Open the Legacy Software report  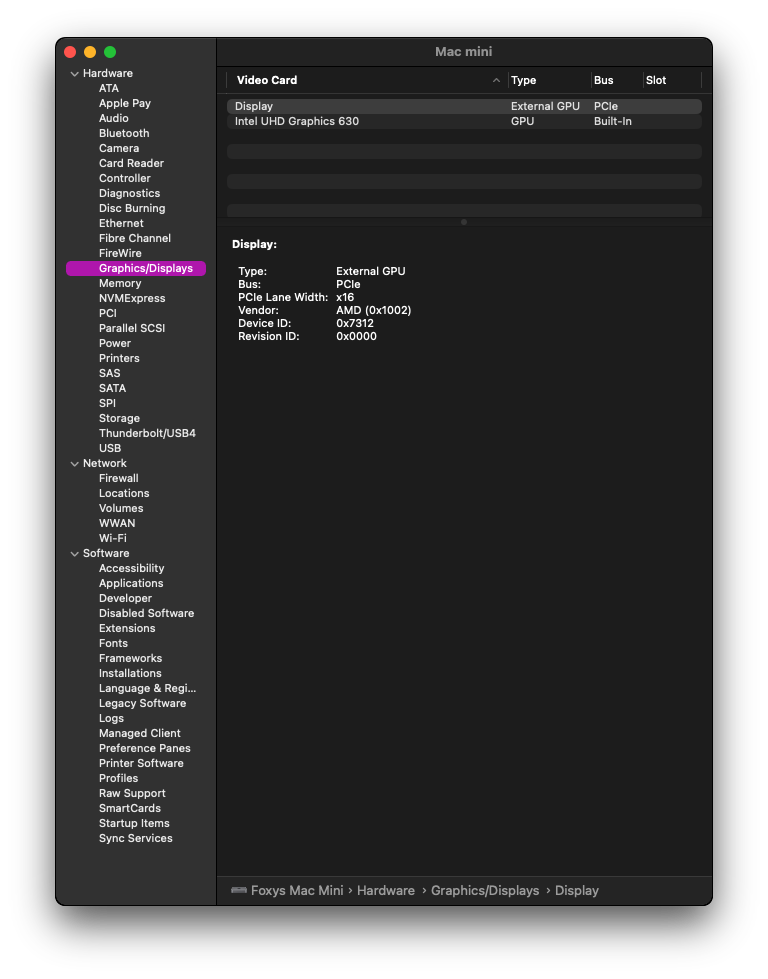(x=139, y=703)
